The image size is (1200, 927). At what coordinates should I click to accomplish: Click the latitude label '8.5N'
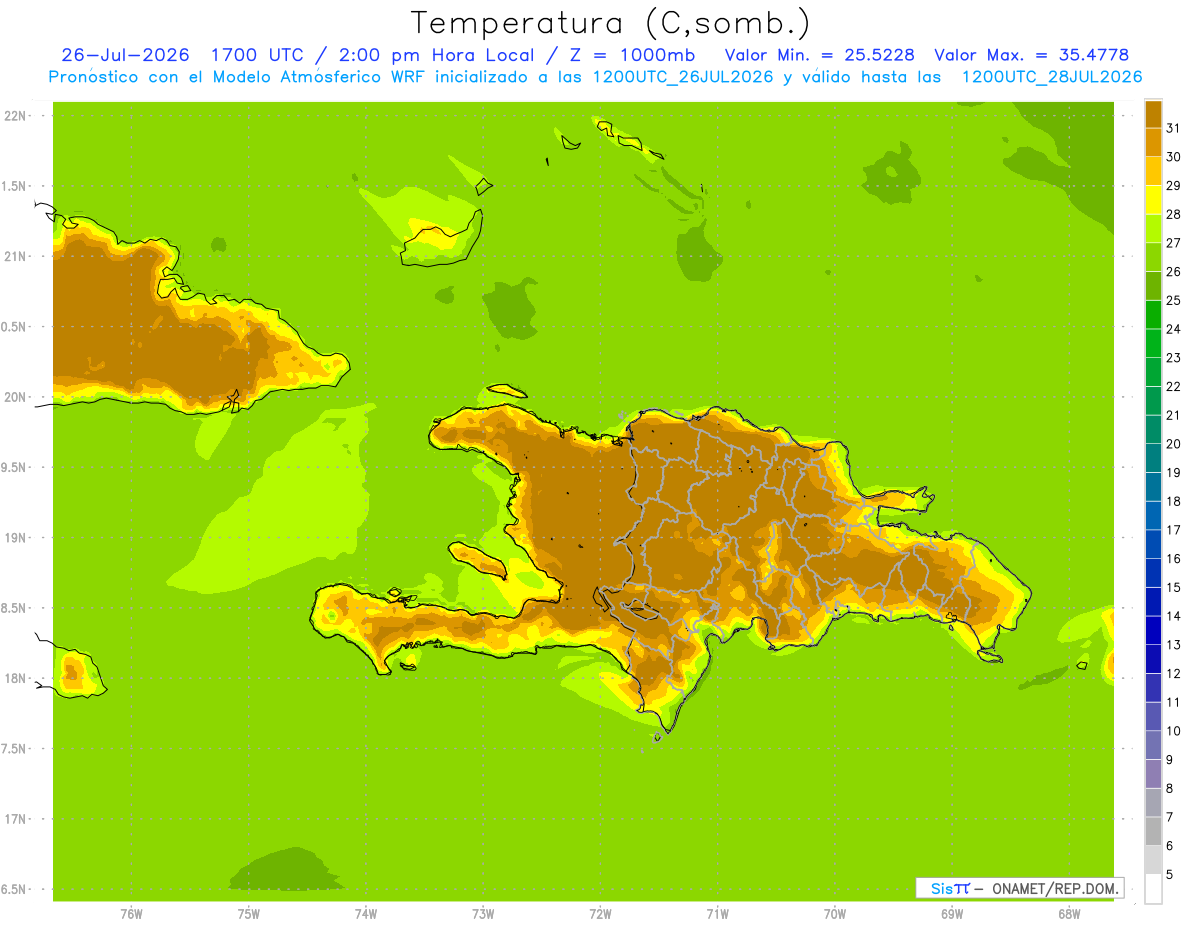14,608
